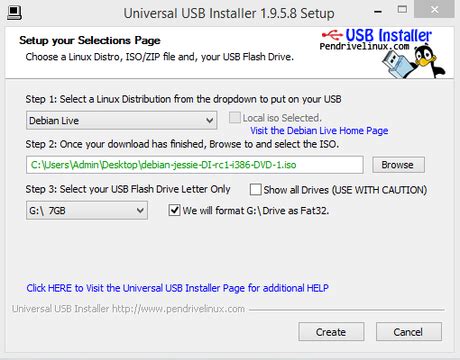
Task: Click the ISO file path field
Action: click(195, 165)
